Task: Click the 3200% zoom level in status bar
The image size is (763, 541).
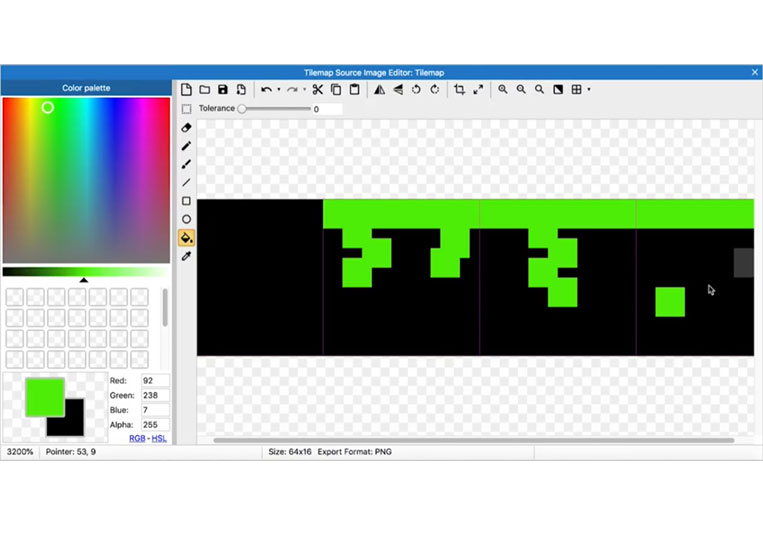Action: [x=20, y=452]
